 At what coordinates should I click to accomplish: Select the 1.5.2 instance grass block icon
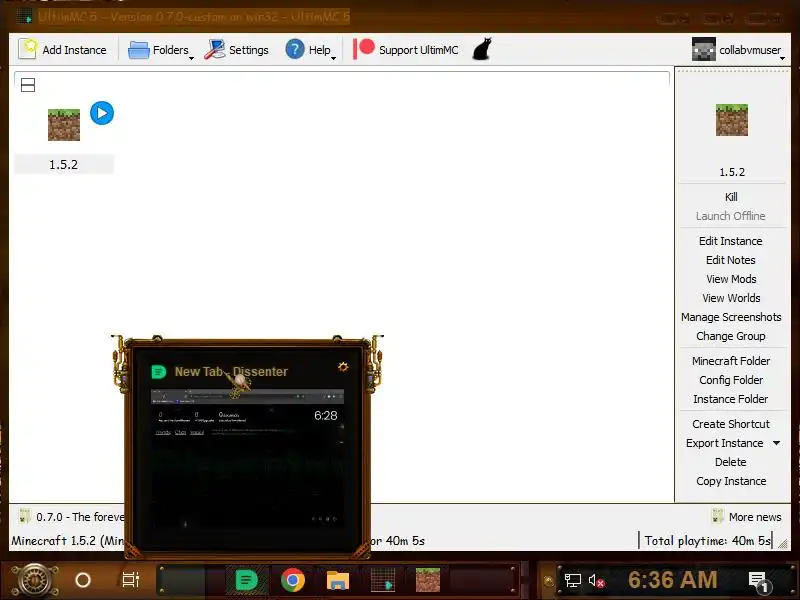coord(64,124)
